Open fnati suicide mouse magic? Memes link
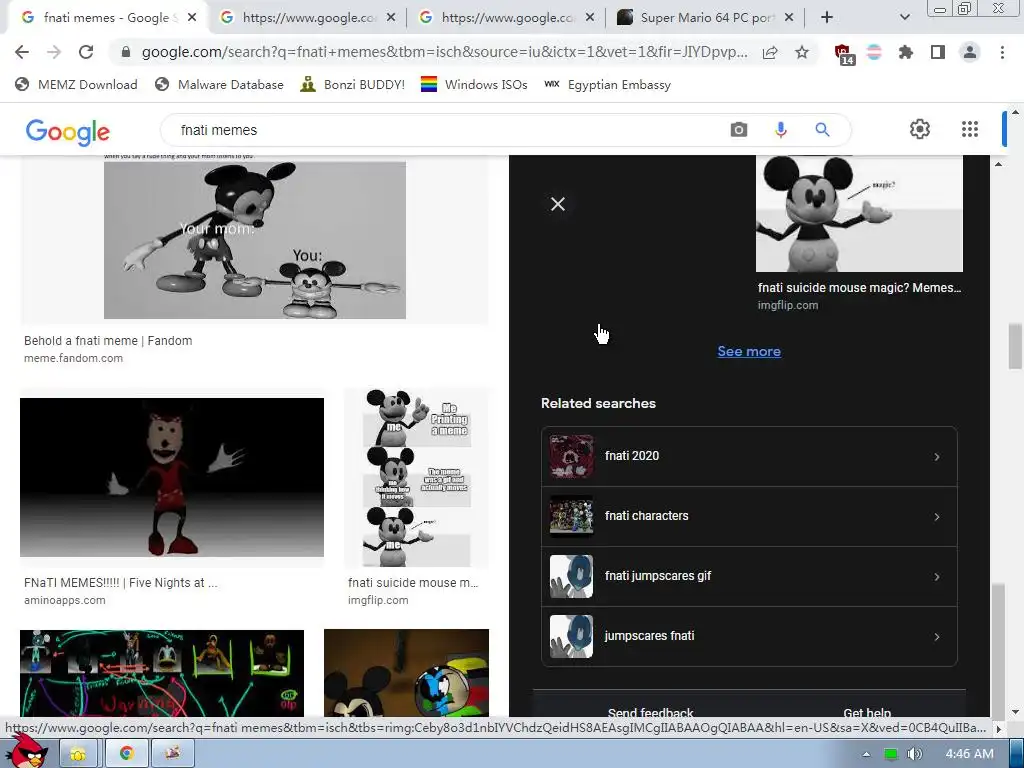This screenshot has height=768, width=1024. point(859,288)
